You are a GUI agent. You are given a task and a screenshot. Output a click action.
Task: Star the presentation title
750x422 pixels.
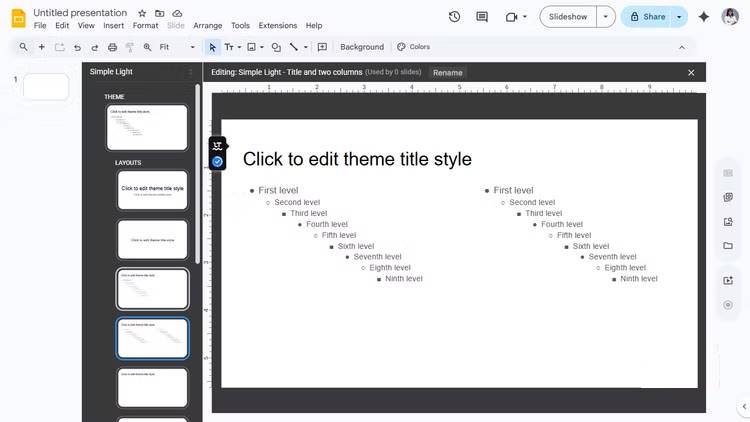tap(142, 13)
